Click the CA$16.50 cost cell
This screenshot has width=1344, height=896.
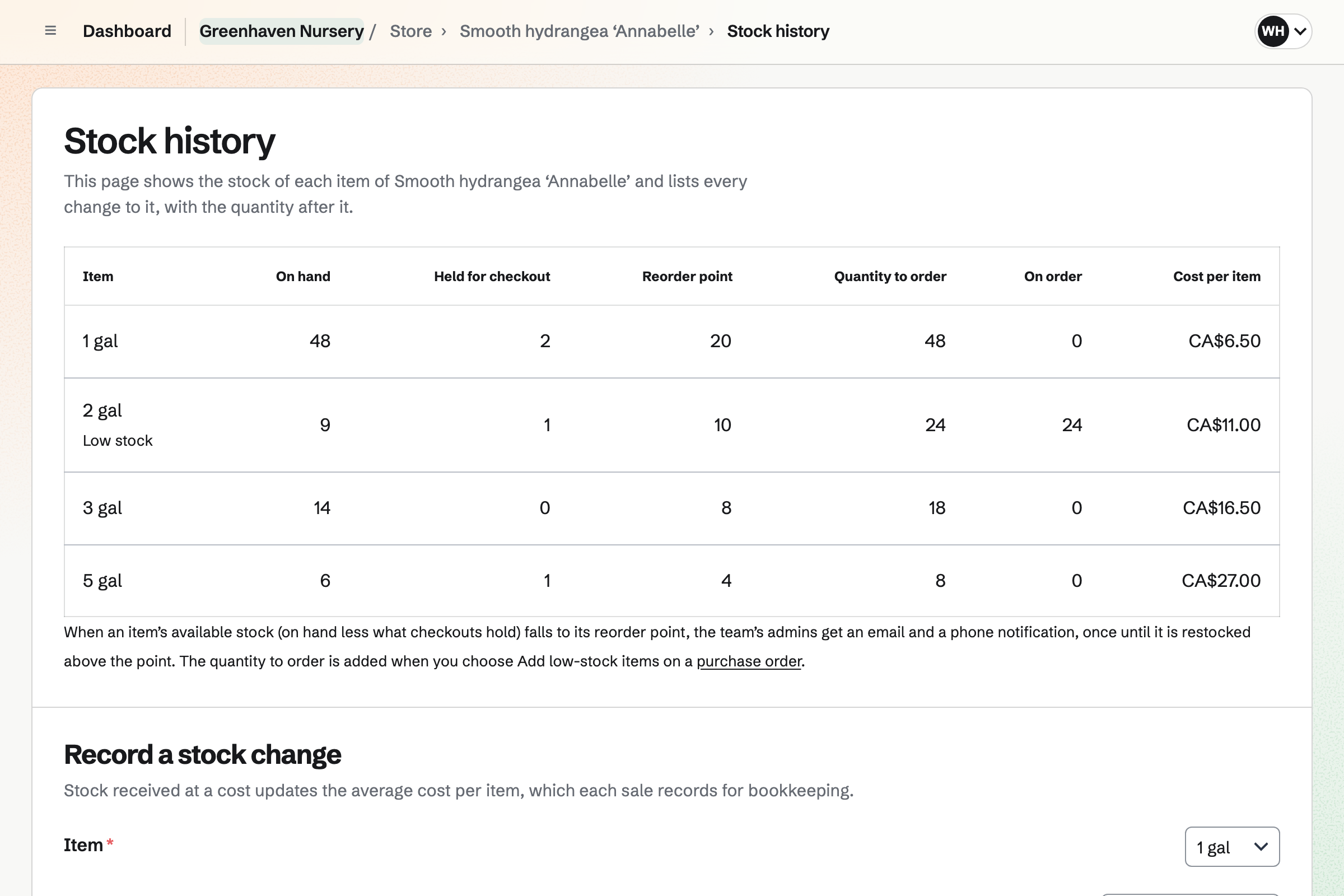(1221, 508)
